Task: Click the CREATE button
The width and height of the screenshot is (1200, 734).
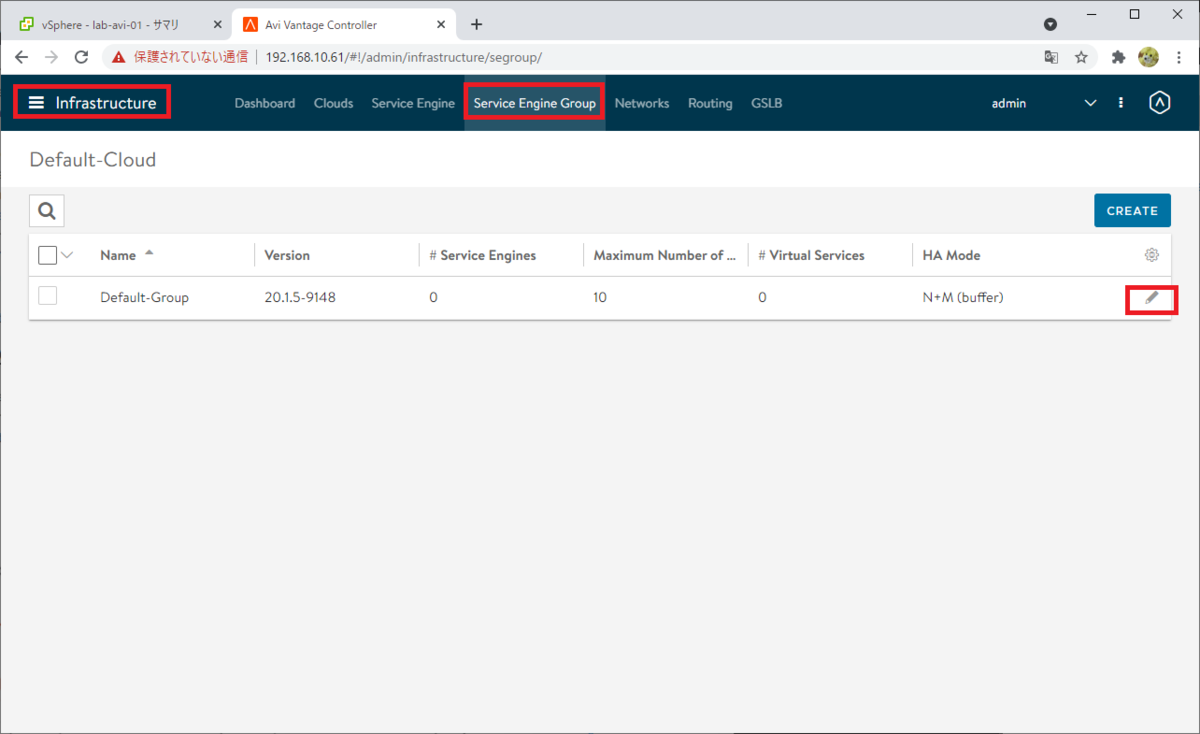Action: tap(1132, 211)
